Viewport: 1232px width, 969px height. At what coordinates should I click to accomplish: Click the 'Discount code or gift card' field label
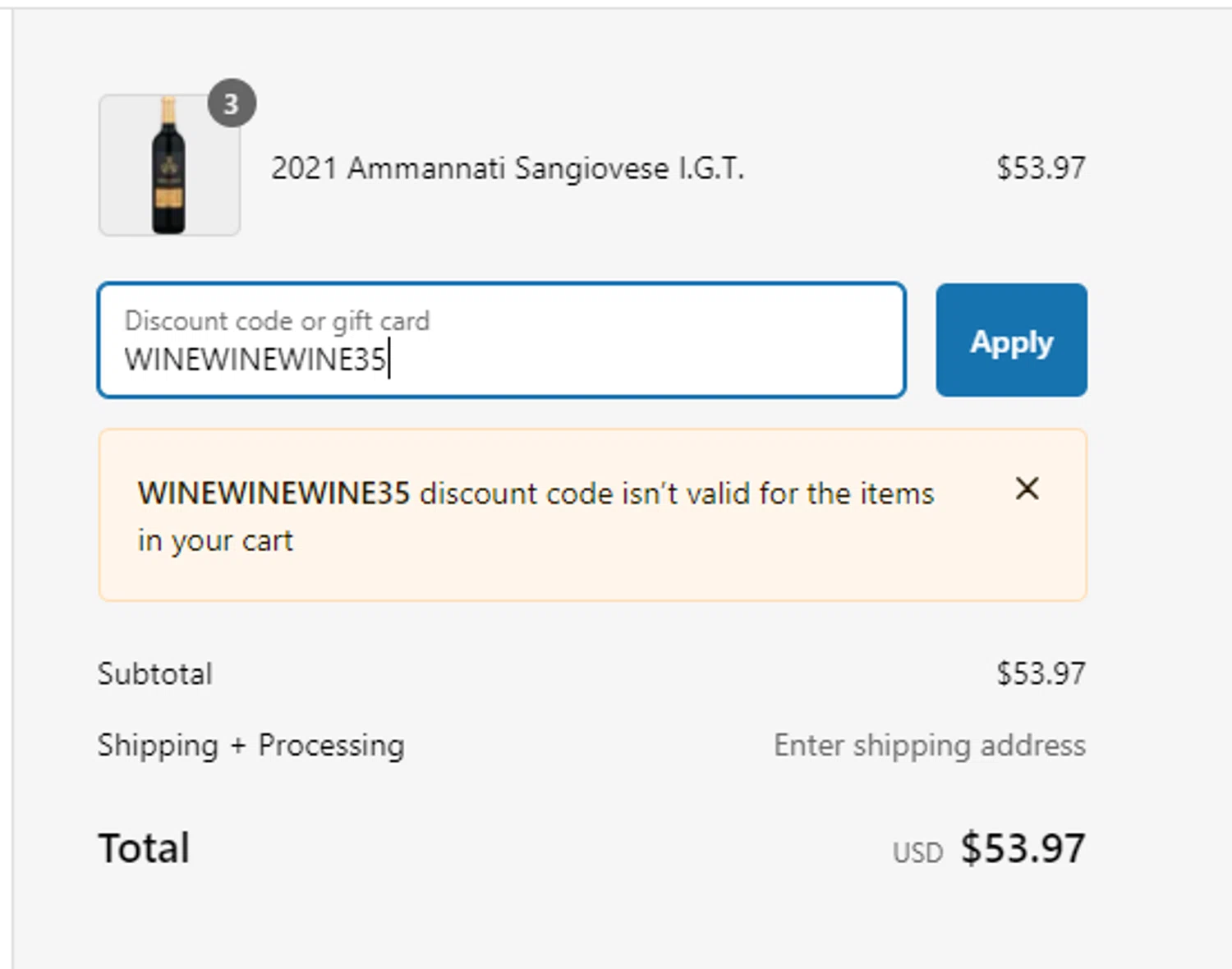coord(277,320)
